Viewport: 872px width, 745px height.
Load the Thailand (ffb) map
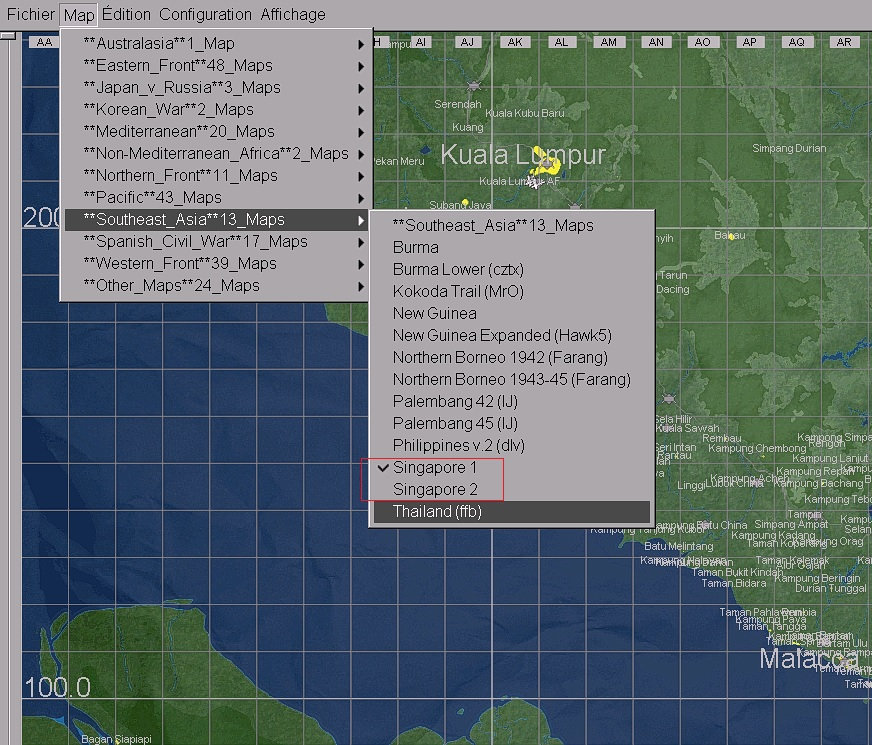pyautogui.click(x=512, y=511)
